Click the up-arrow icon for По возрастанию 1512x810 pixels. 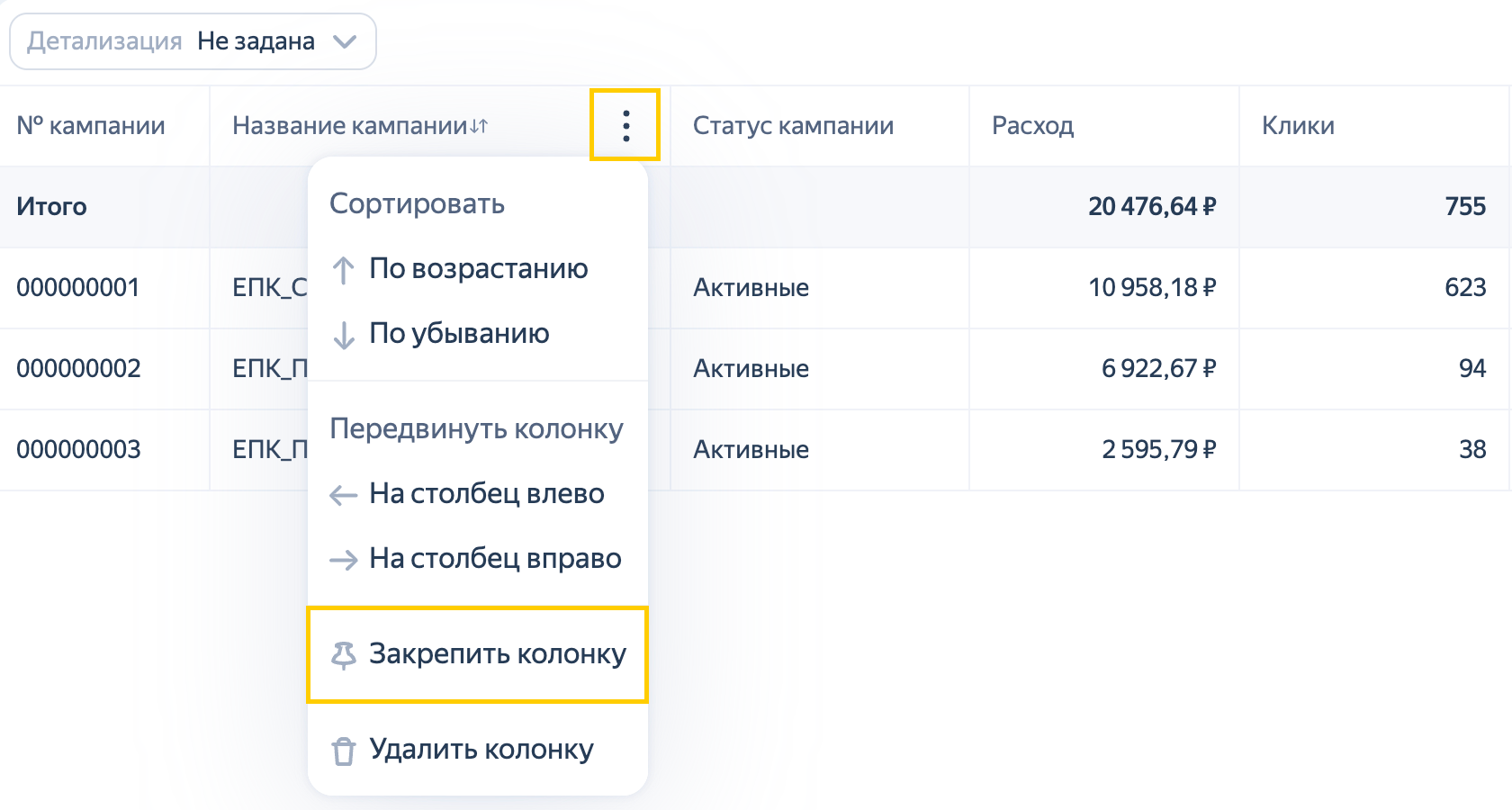tap(343, 270)
